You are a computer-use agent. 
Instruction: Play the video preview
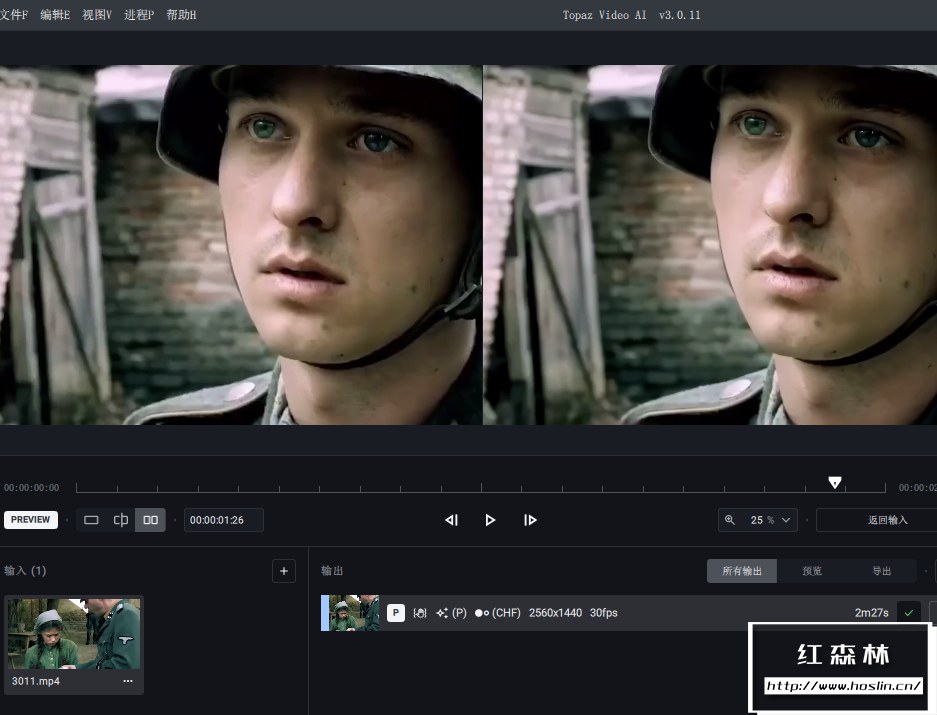click(x=490, y=520)
